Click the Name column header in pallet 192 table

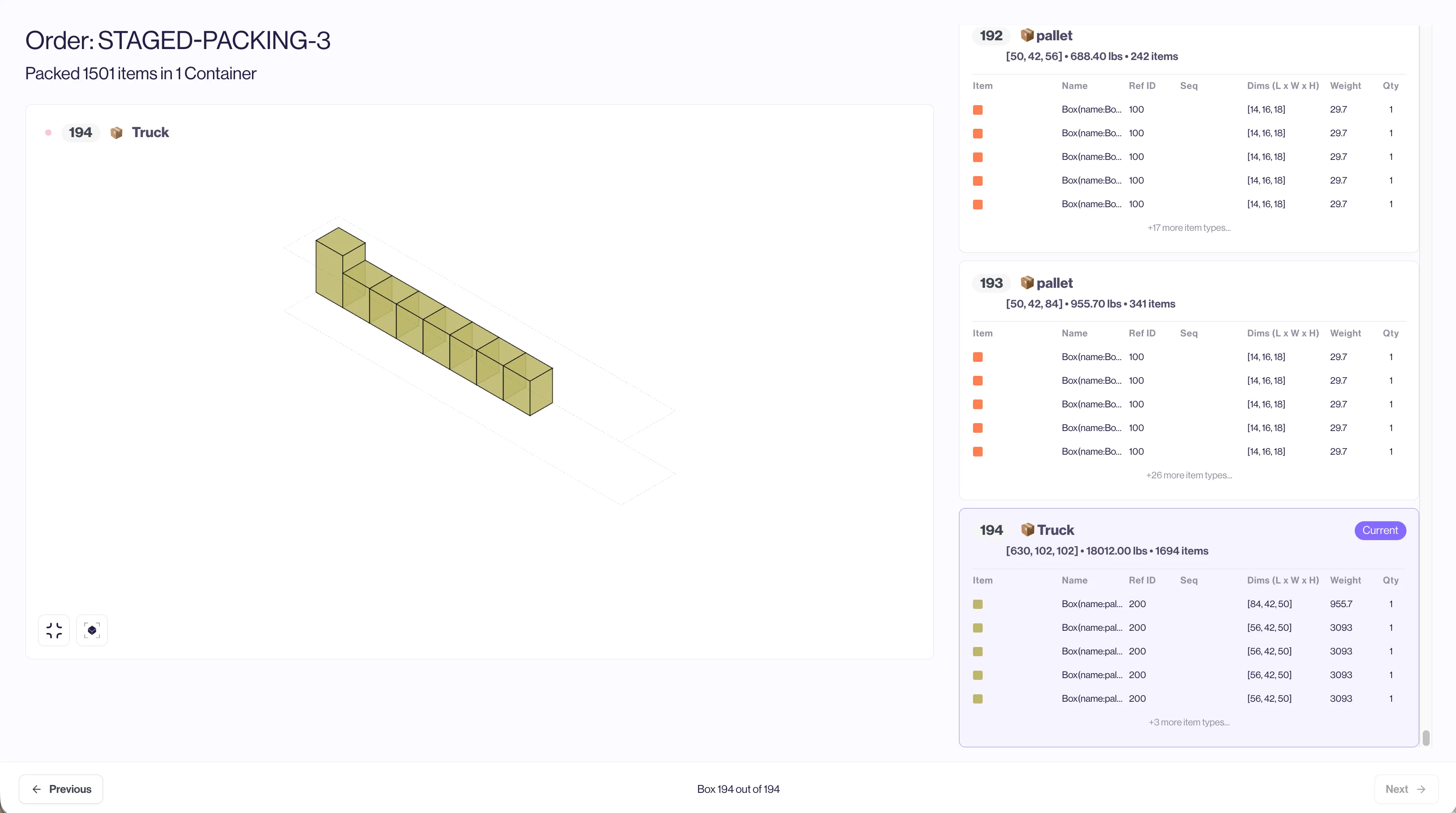pyautogui.click(x=1074, y=86)
